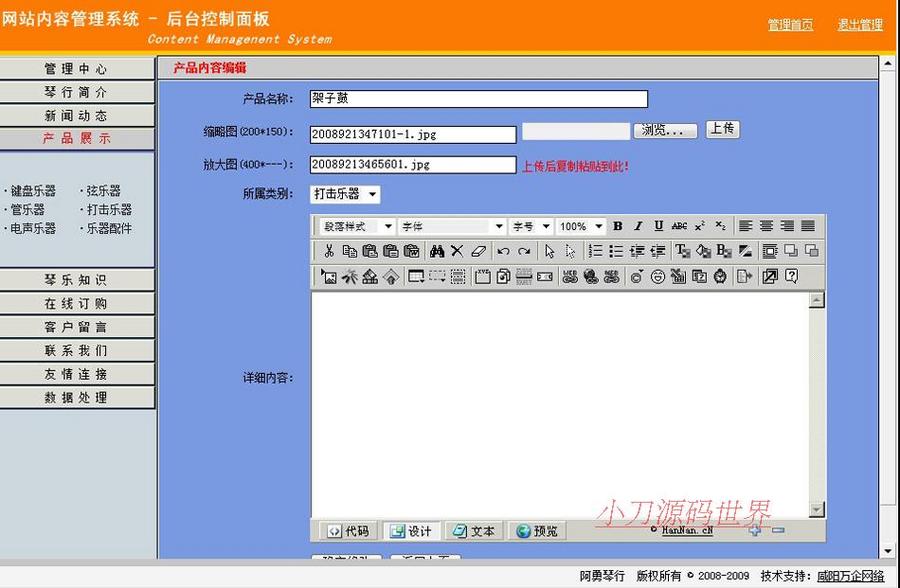This screenshot has width=900, height=588.
Task: Click the 退出管理 logout link
Action: [859, 25]
